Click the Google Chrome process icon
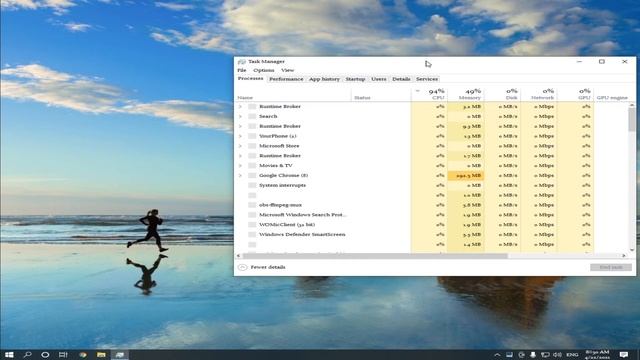Screen dimensions: 640x360 pyautogui.click(x=252, y=176)
